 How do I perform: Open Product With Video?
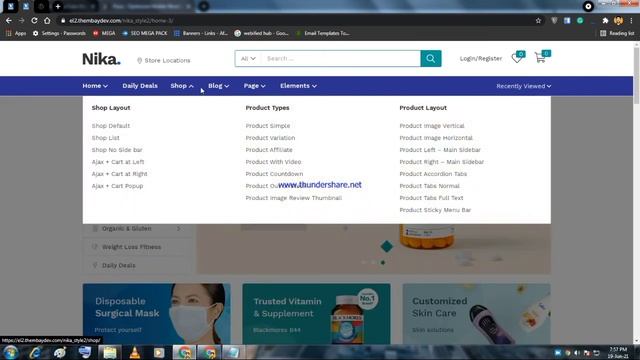pos(273,162)
